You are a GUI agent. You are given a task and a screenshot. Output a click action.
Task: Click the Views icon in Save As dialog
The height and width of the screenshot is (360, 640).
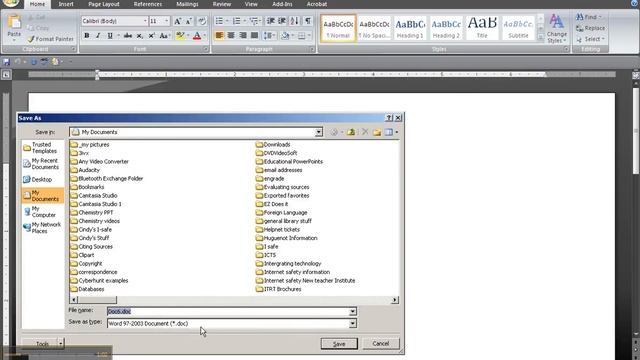pyautogui.click(x=389, y=132)
